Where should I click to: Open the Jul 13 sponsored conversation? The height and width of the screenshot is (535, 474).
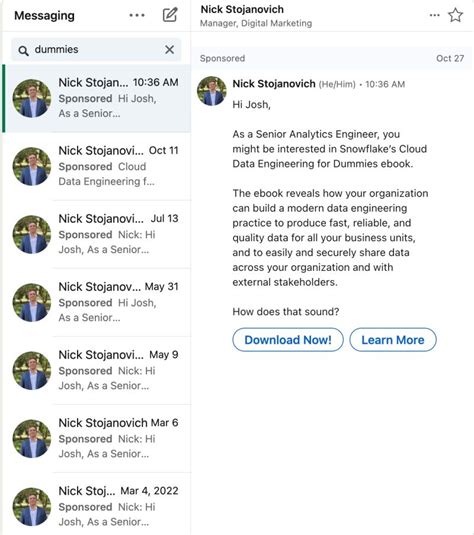click(x=96, y=234)
